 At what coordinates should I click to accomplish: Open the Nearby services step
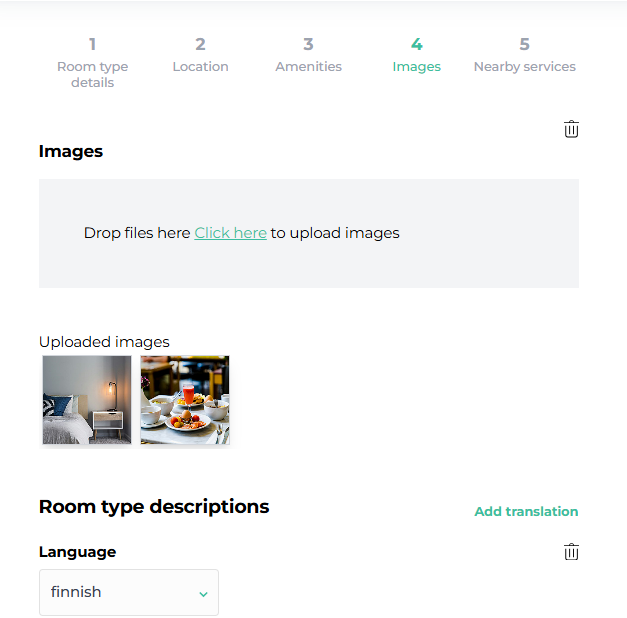(x=525, y=66)
